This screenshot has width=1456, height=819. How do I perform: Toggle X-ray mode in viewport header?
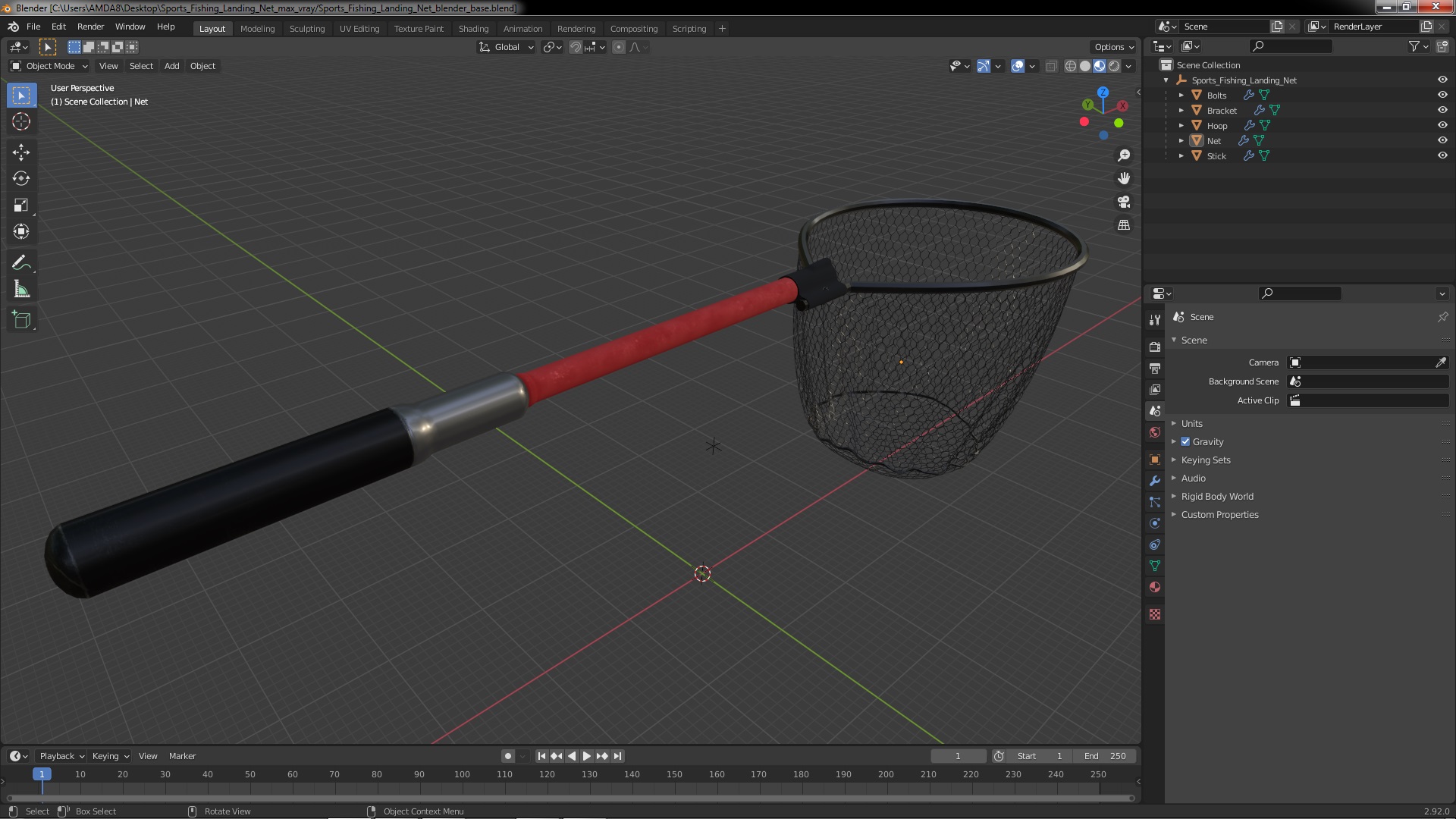pos(1051,66)
